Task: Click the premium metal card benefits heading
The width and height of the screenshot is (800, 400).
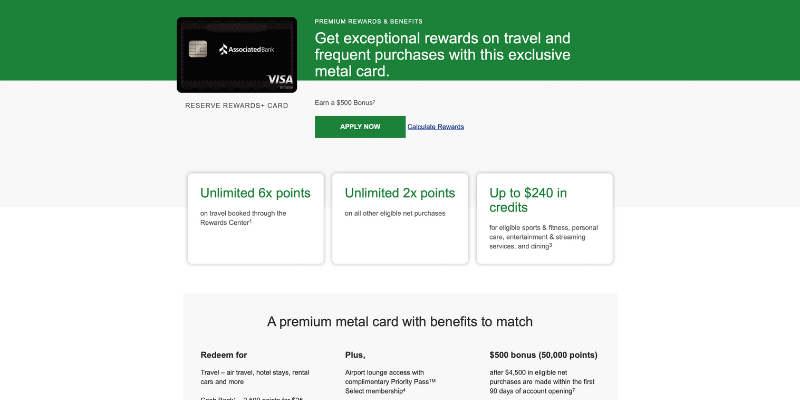Action: click(400, 322)
